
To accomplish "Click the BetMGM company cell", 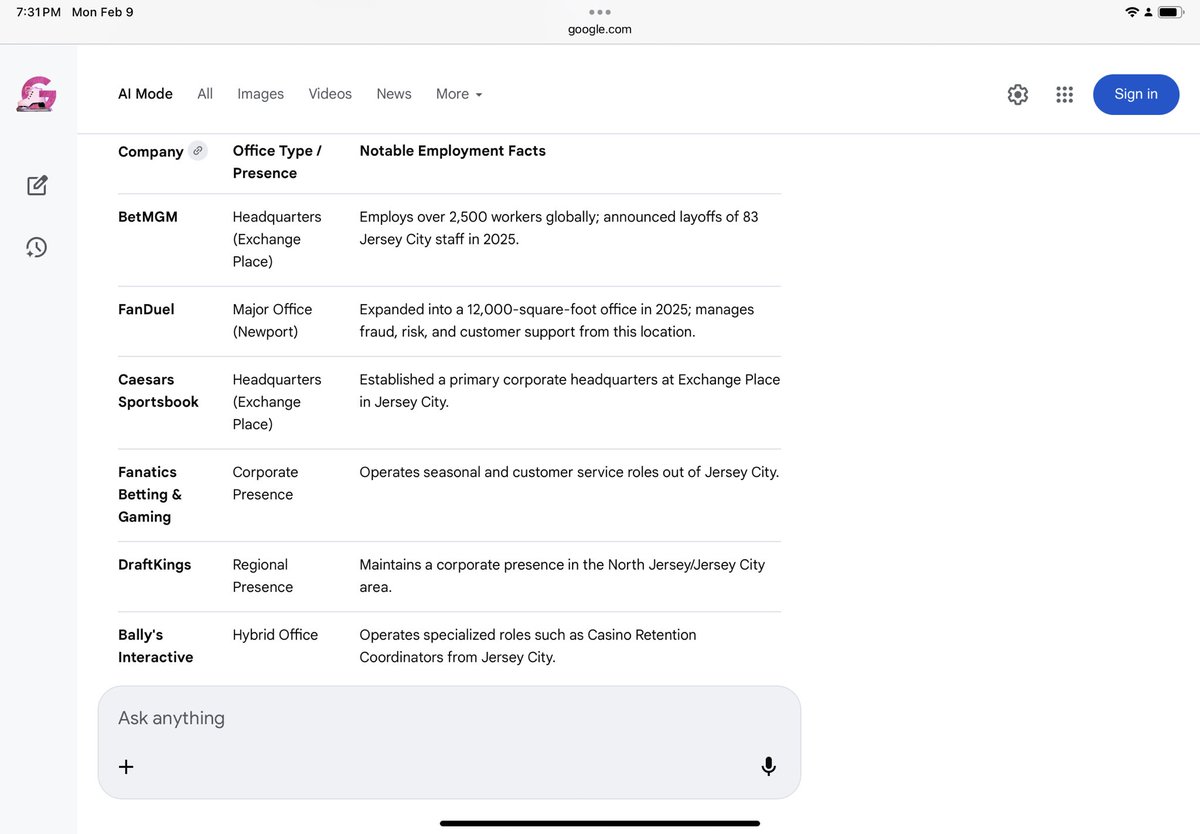I will point(148,216).
